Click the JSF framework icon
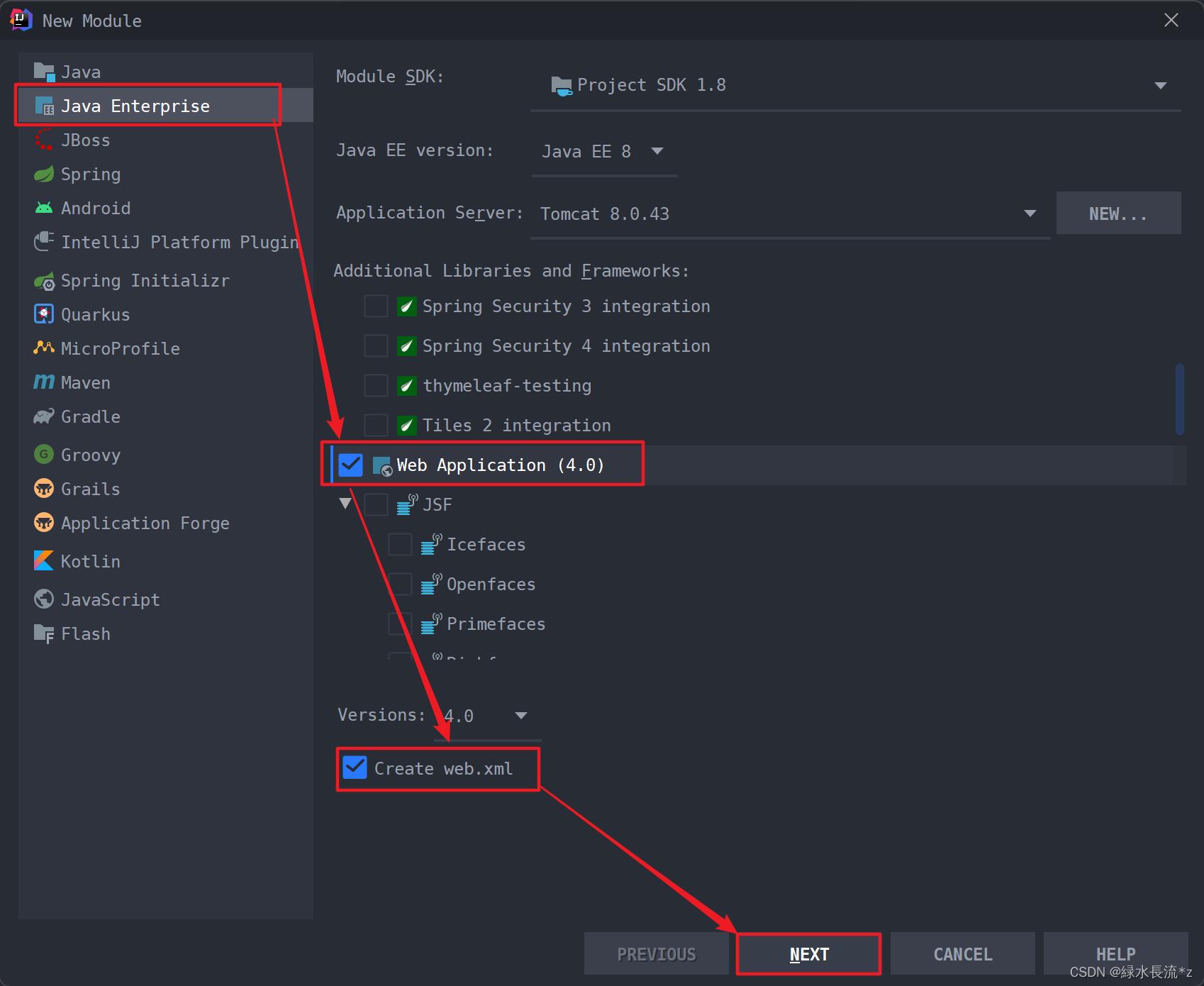The image size is (1204, 986). pos(407,504)
